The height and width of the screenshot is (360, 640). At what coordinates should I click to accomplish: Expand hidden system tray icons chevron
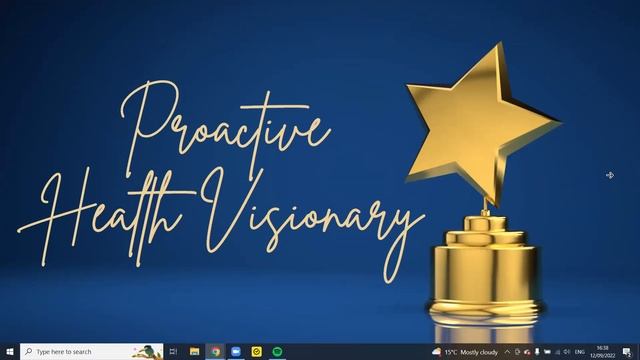pos(507,352)
